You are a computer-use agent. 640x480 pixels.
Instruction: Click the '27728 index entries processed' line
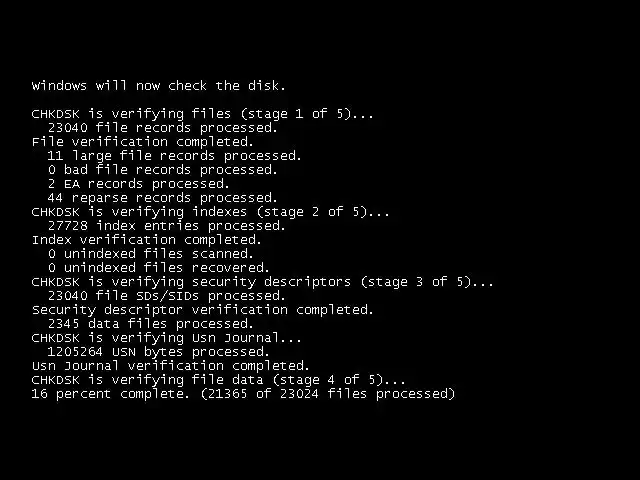coord(167,226)
